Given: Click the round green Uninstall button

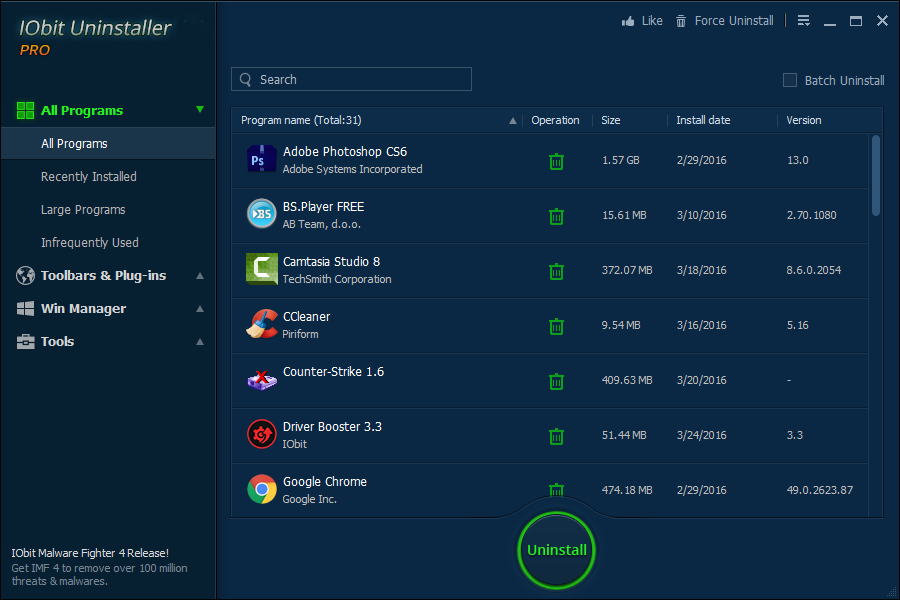Looking at the screenshot, I should (556, 550).
